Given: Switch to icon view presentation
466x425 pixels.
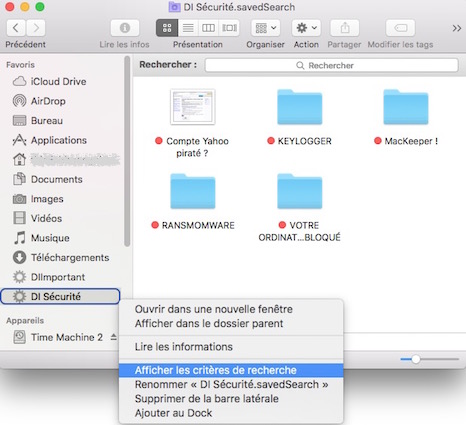Looking at the screenshot, I should pyautogui.click(x=167, y=28).
